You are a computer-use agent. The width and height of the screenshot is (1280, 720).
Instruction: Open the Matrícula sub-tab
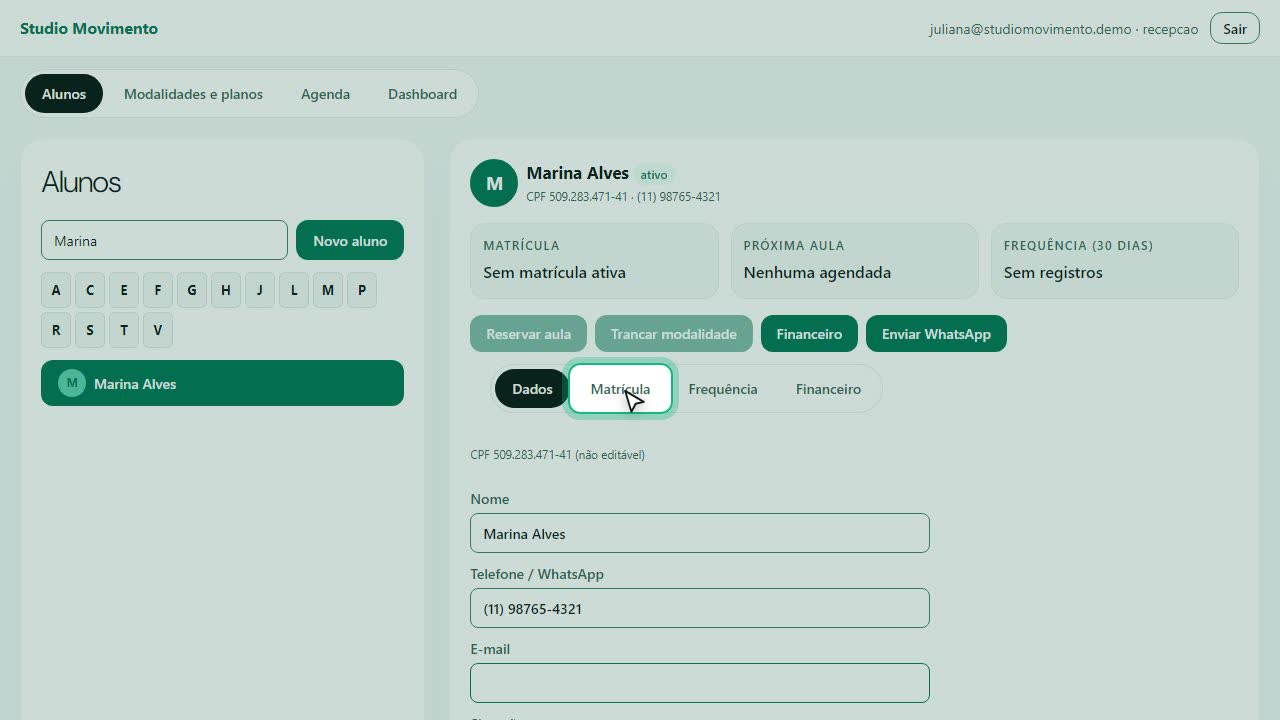620,389
